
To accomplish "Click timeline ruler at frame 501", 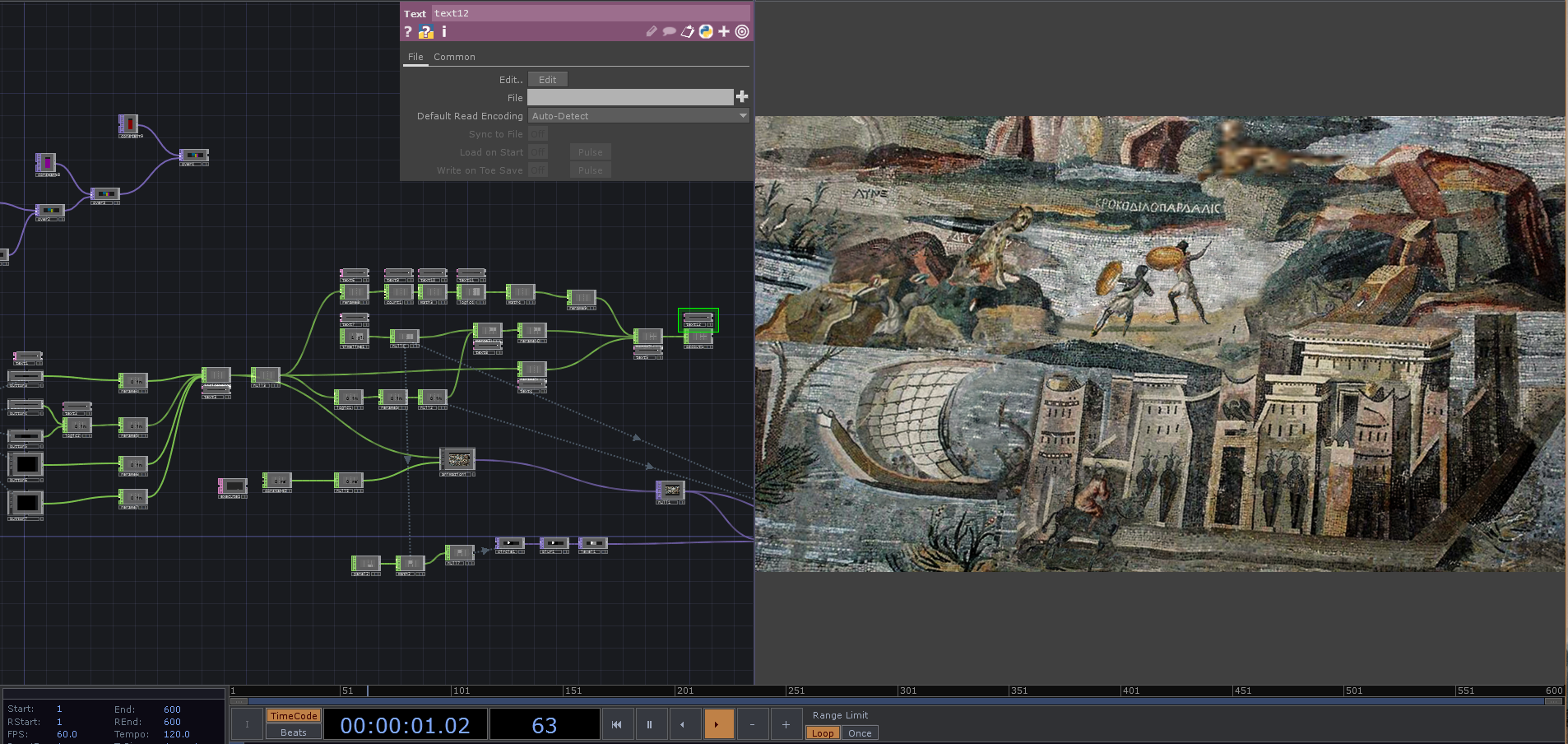I will click(x=1353, y=691).
